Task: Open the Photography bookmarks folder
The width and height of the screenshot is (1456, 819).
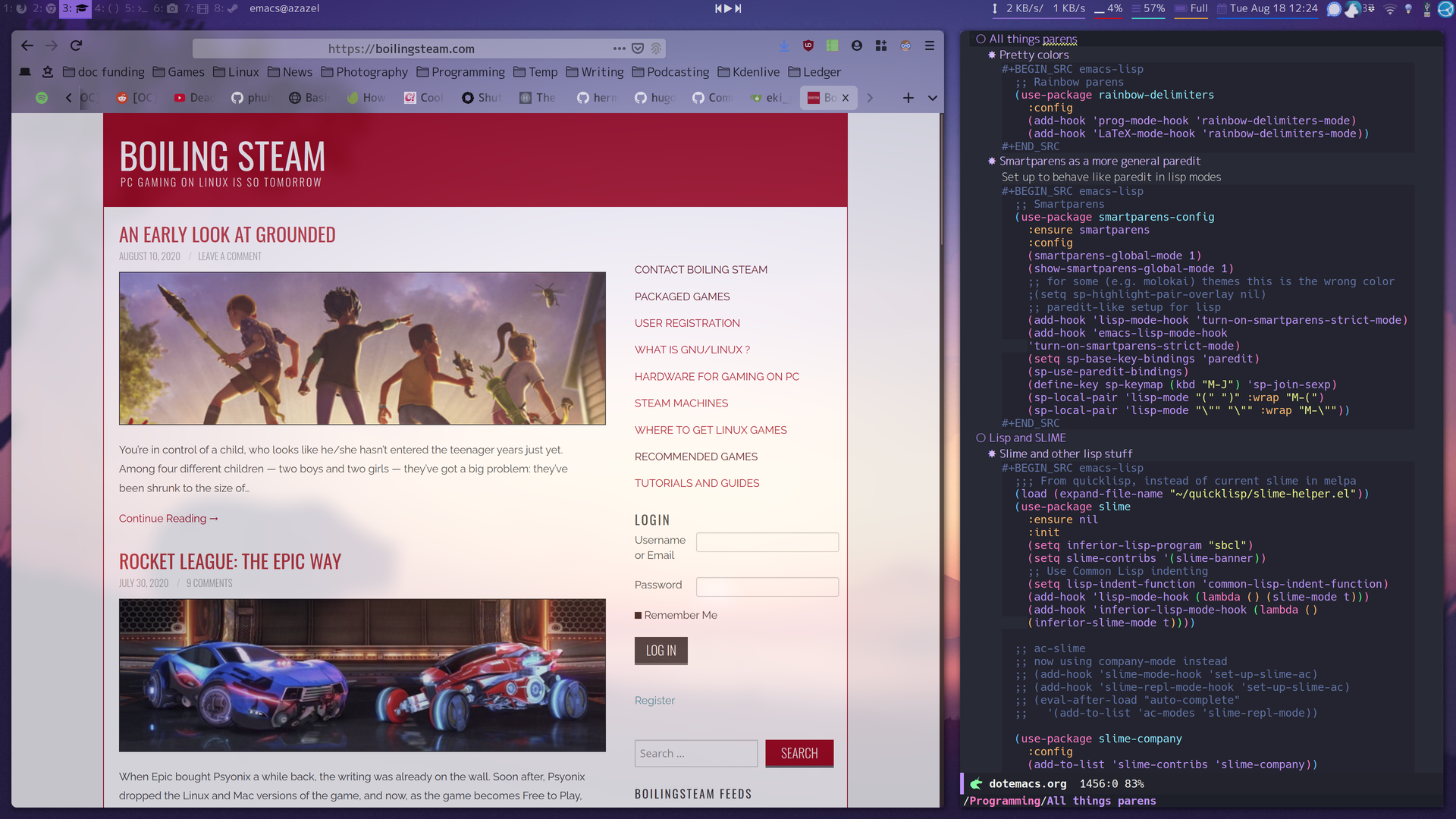Action: (364, 72)
